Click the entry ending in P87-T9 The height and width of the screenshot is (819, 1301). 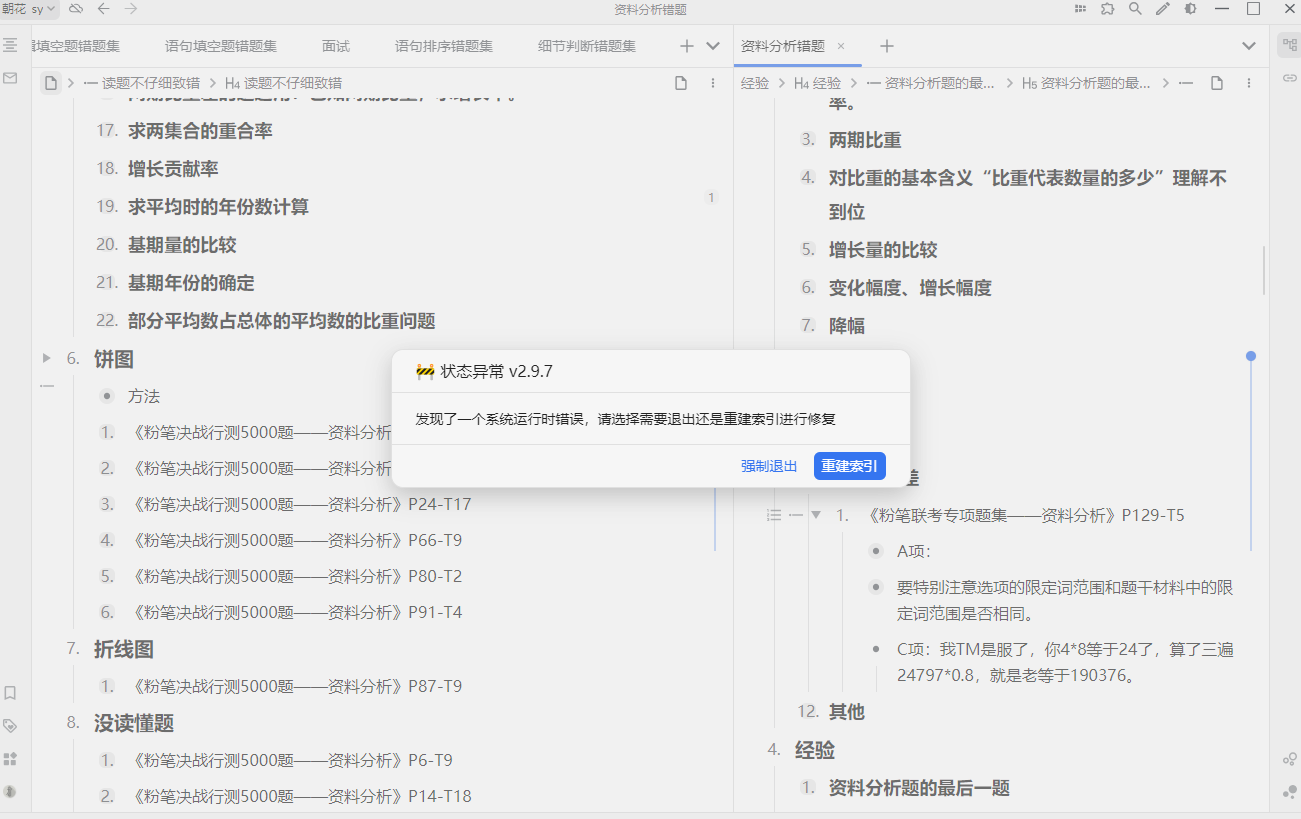point(295,686)
